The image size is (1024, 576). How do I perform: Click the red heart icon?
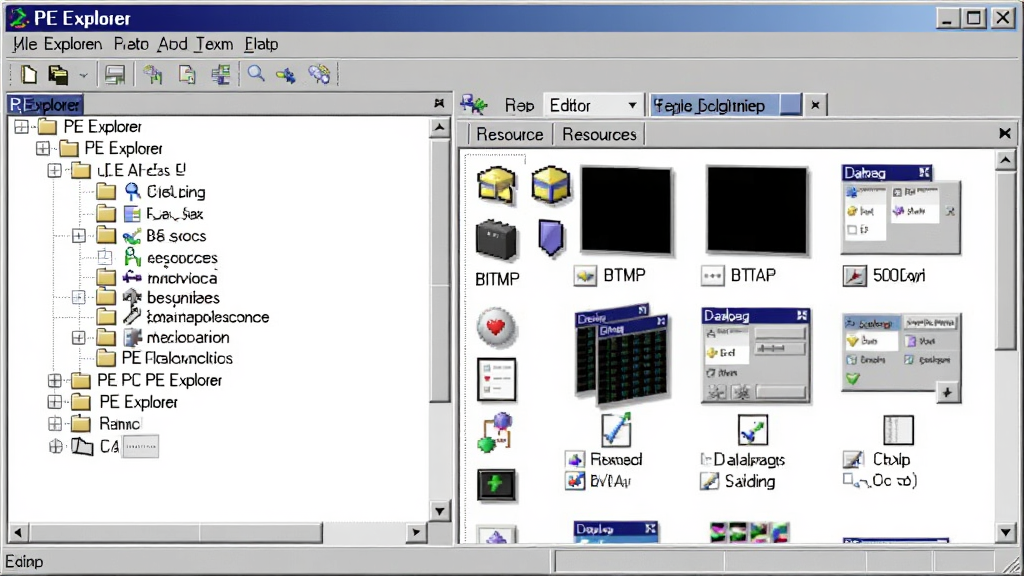coord(496,327)
